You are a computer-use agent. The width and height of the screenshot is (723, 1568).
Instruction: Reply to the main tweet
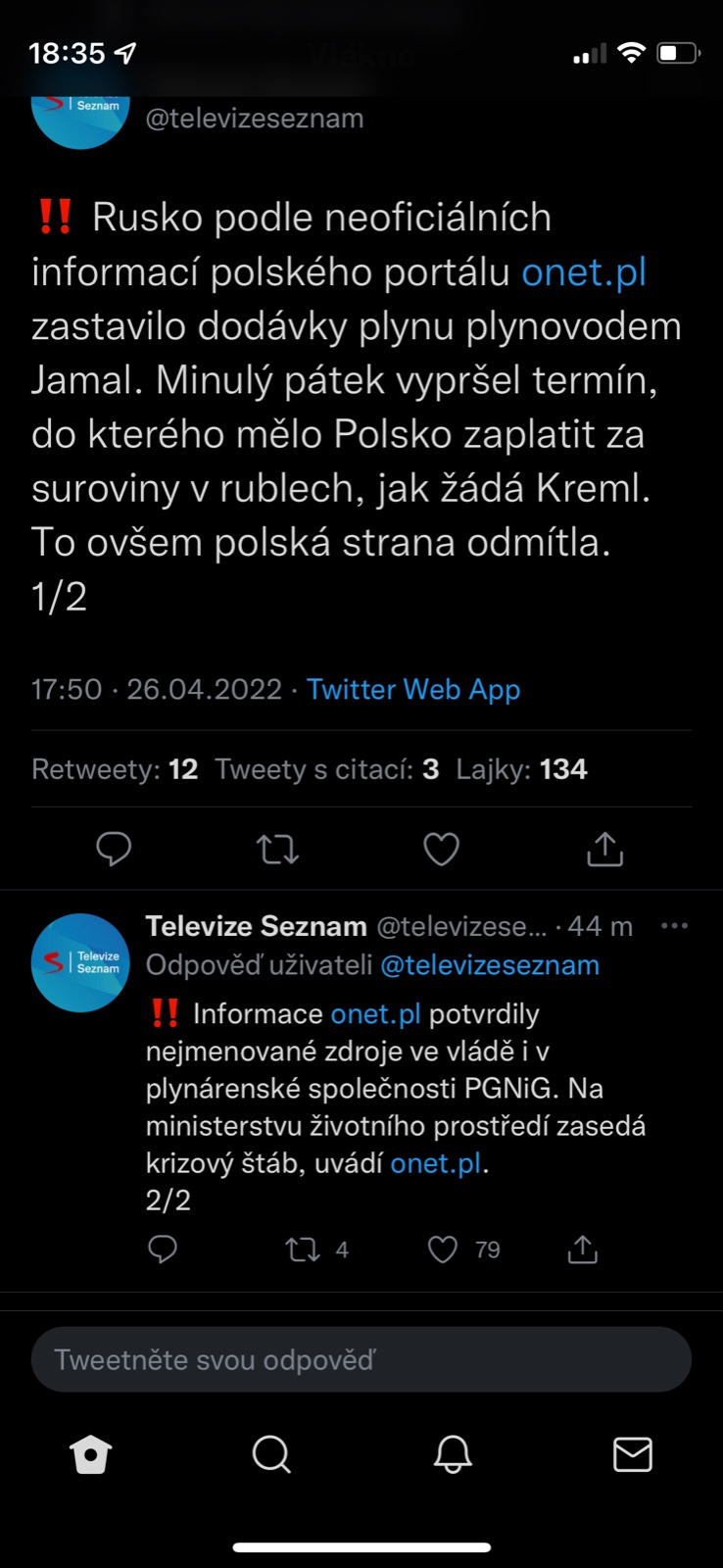coord(114,849)
